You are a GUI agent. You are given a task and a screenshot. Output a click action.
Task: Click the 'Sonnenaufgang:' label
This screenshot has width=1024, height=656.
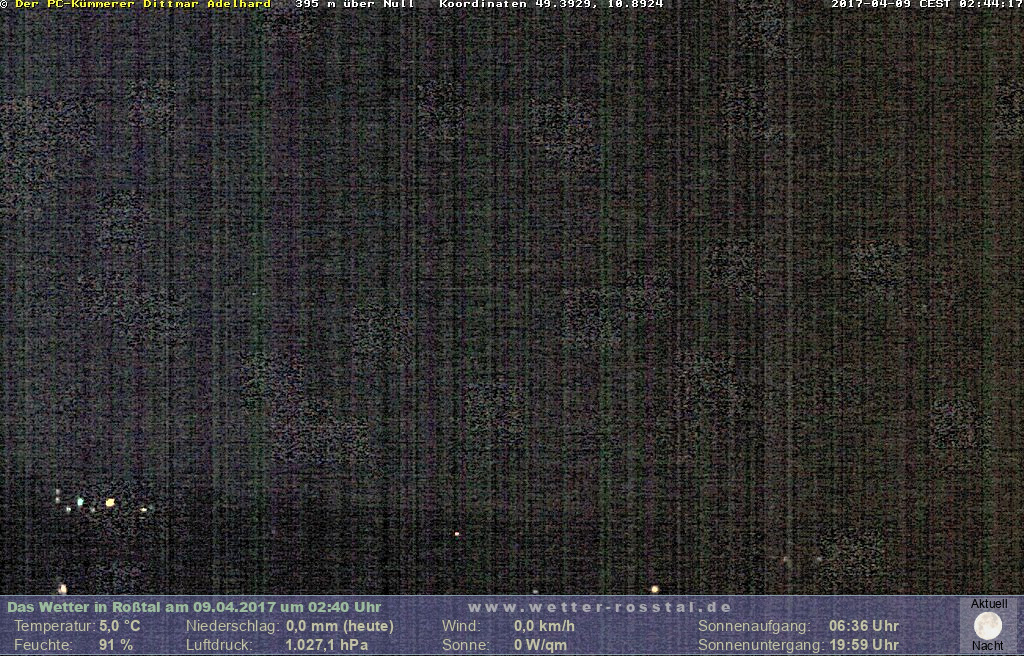coord(754,626)
